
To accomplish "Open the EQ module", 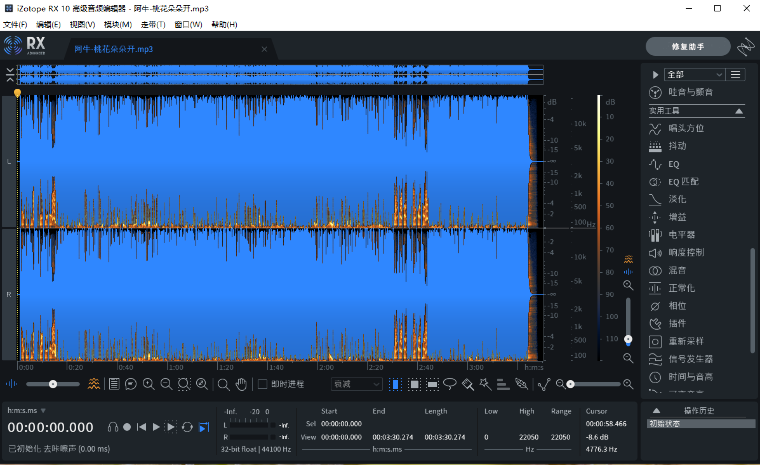I will (673, 164).
